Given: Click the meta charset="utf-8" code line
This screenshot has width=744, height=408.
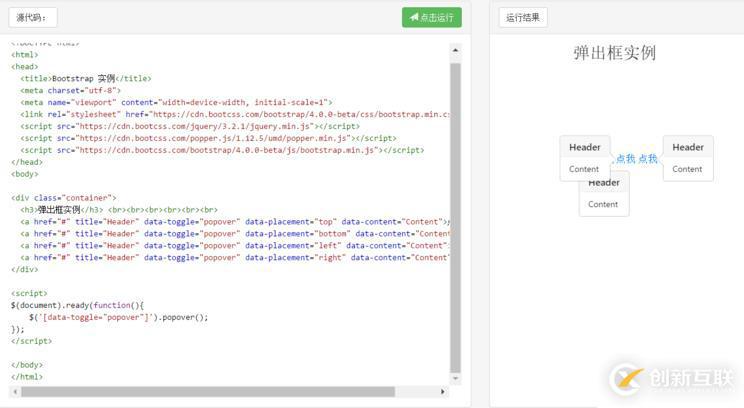Looking at the screenshot, I should pyautogui.click(x=71, y=90).
